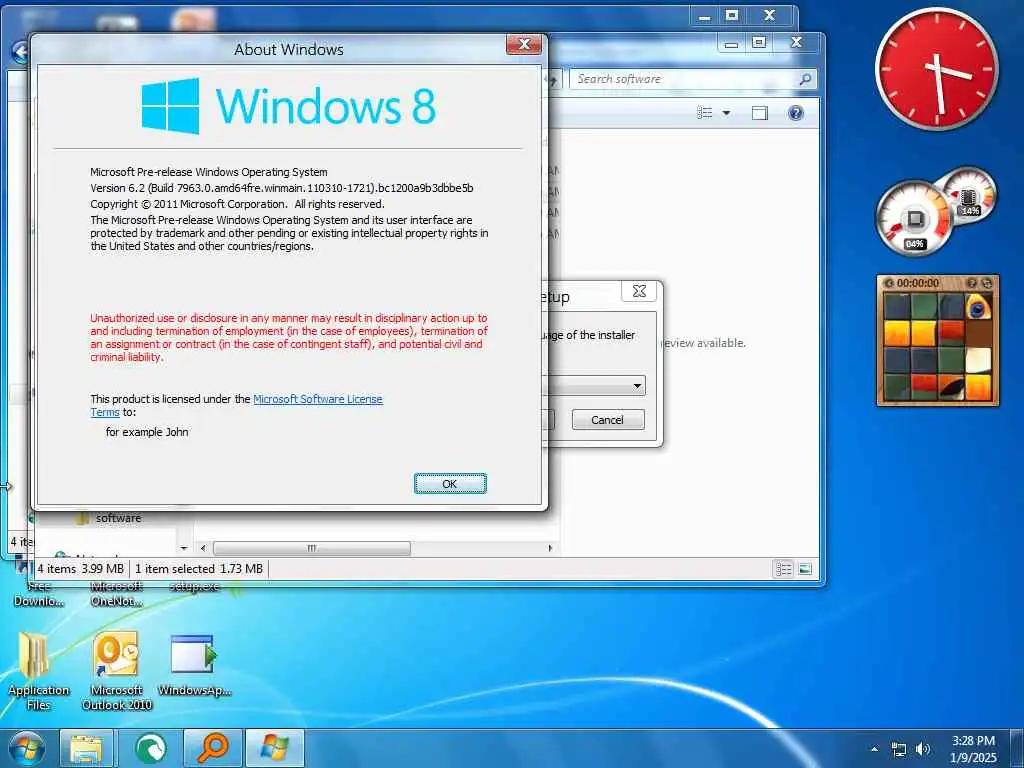Click the '4 items 3.99 MB' status text

80,569
